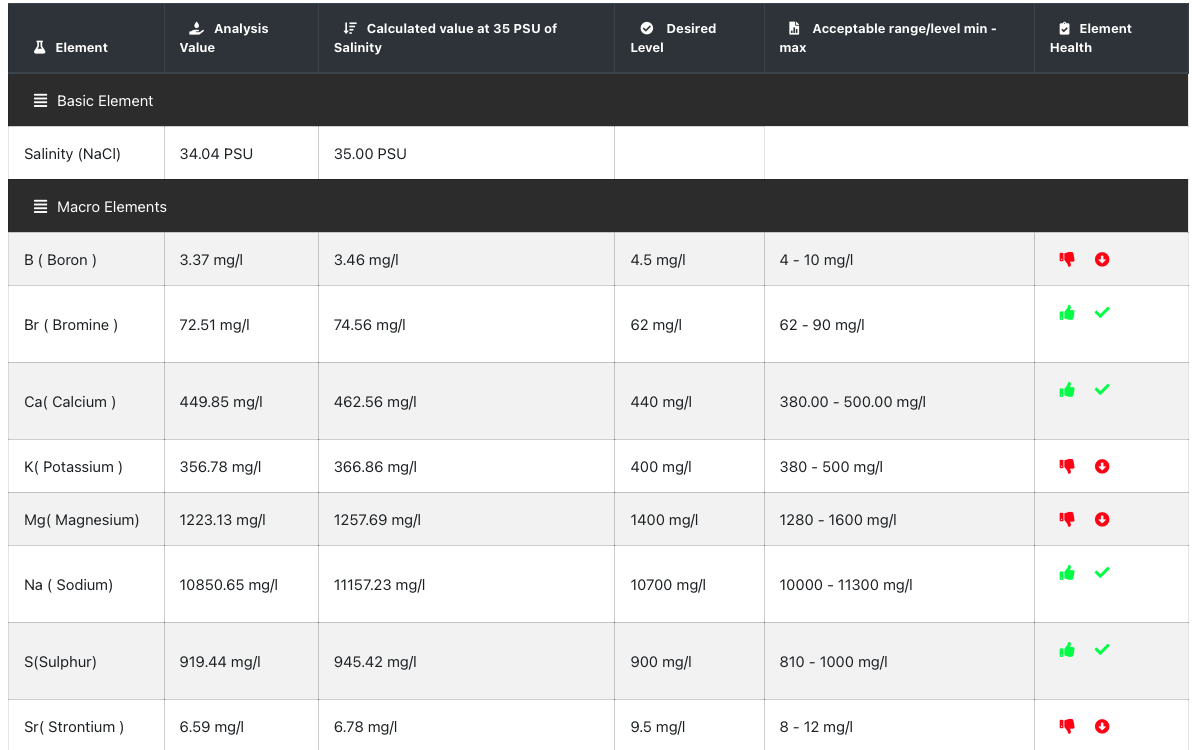
Task: Click the red thumbs-down icon in Magnesium row
Action: [x=1067, y=519]
